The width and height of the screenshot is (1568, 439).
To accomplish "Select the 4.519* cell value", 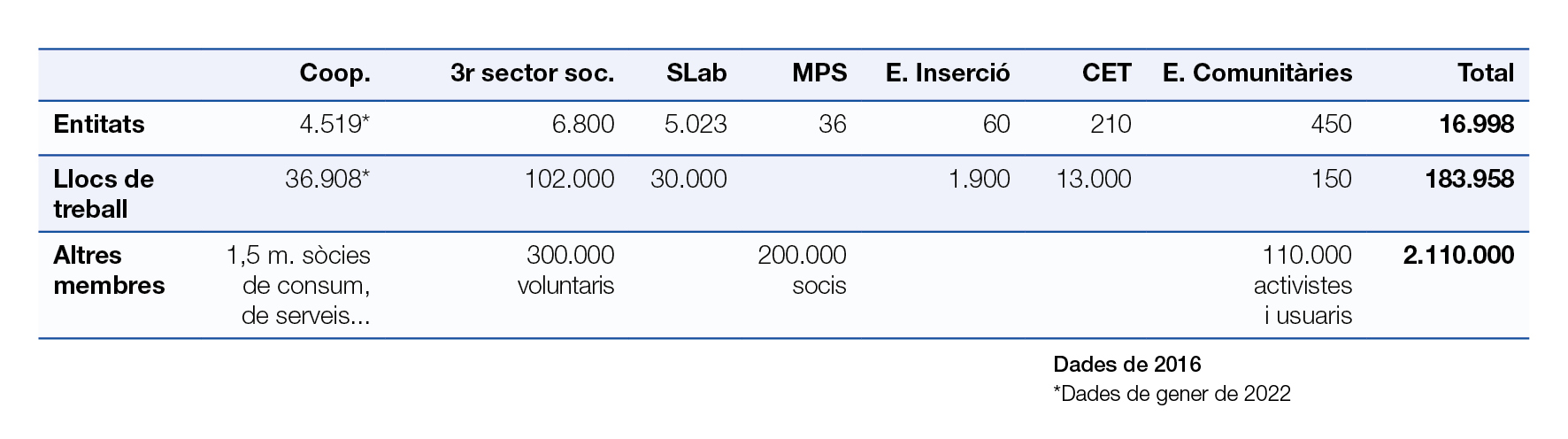I will click(x=334, y=125).
